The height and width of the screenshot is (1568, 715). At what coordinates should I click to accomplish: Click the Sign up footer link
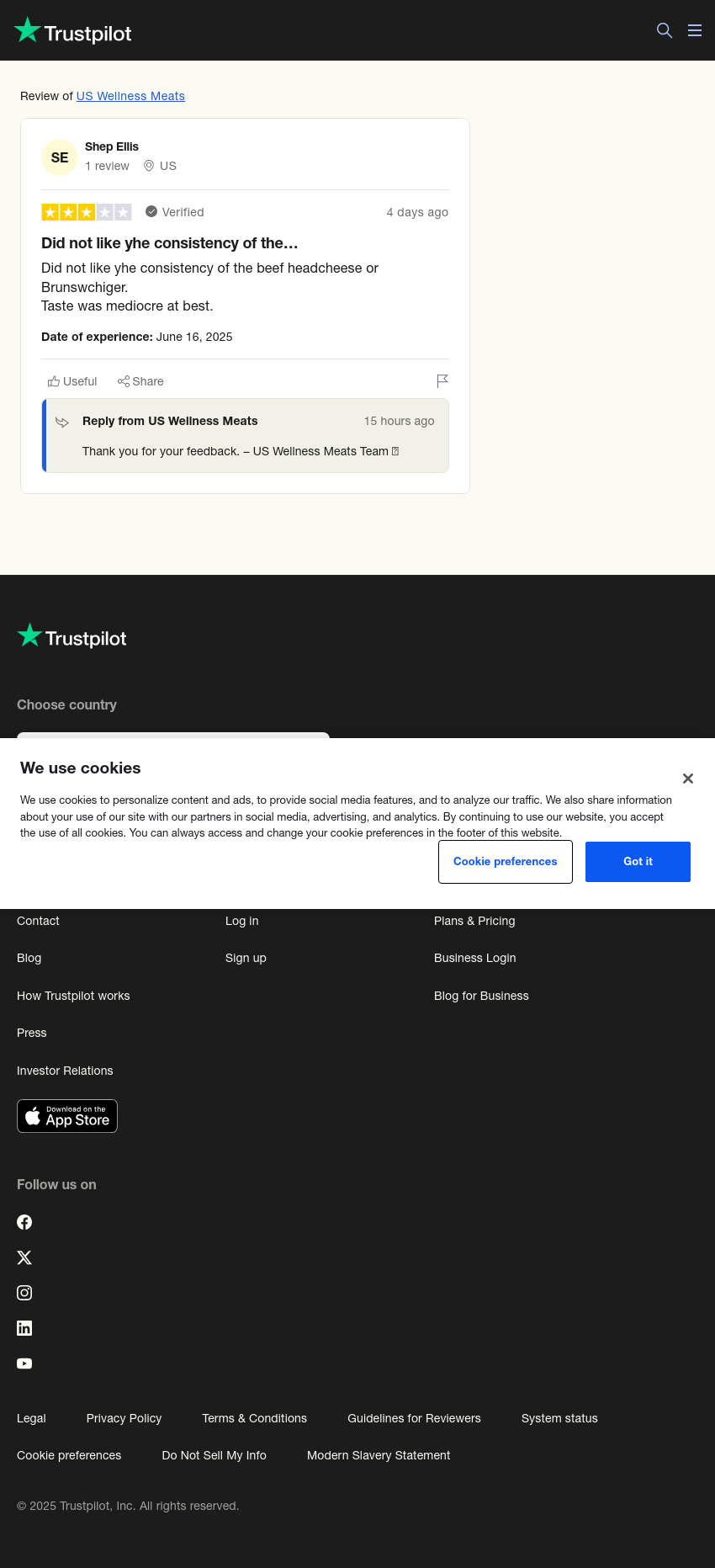tap(246, 958)
